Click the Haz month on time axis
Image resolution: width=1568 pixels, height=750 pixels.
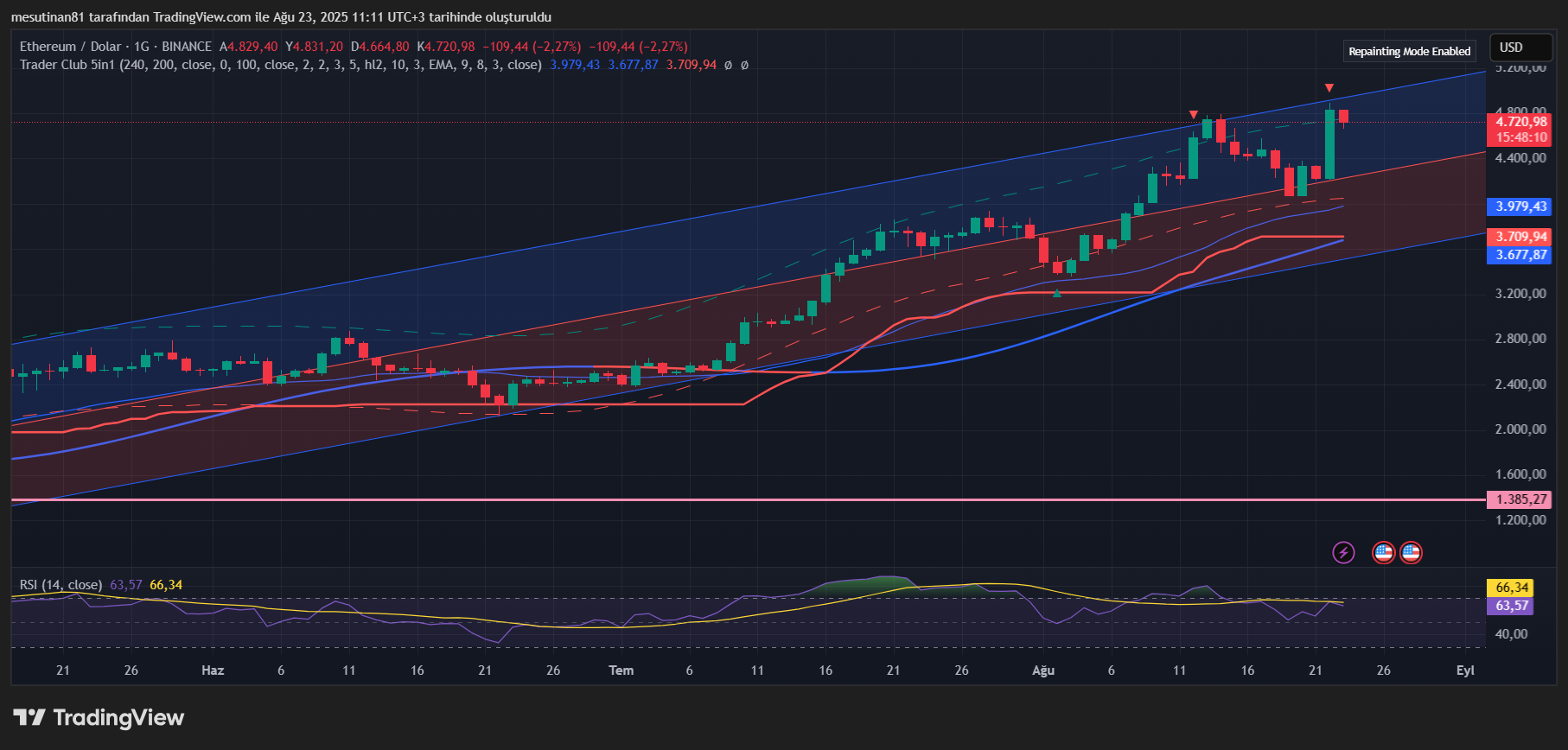(x=213, y=671)
